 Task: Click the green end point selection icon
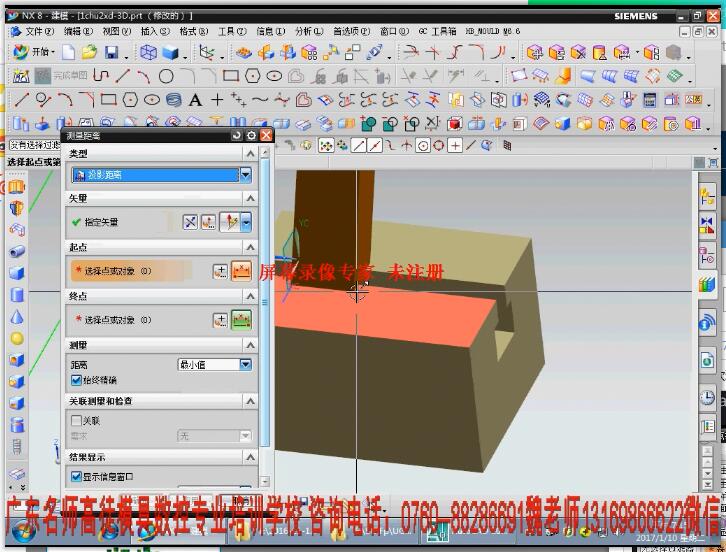pos(241,320)
